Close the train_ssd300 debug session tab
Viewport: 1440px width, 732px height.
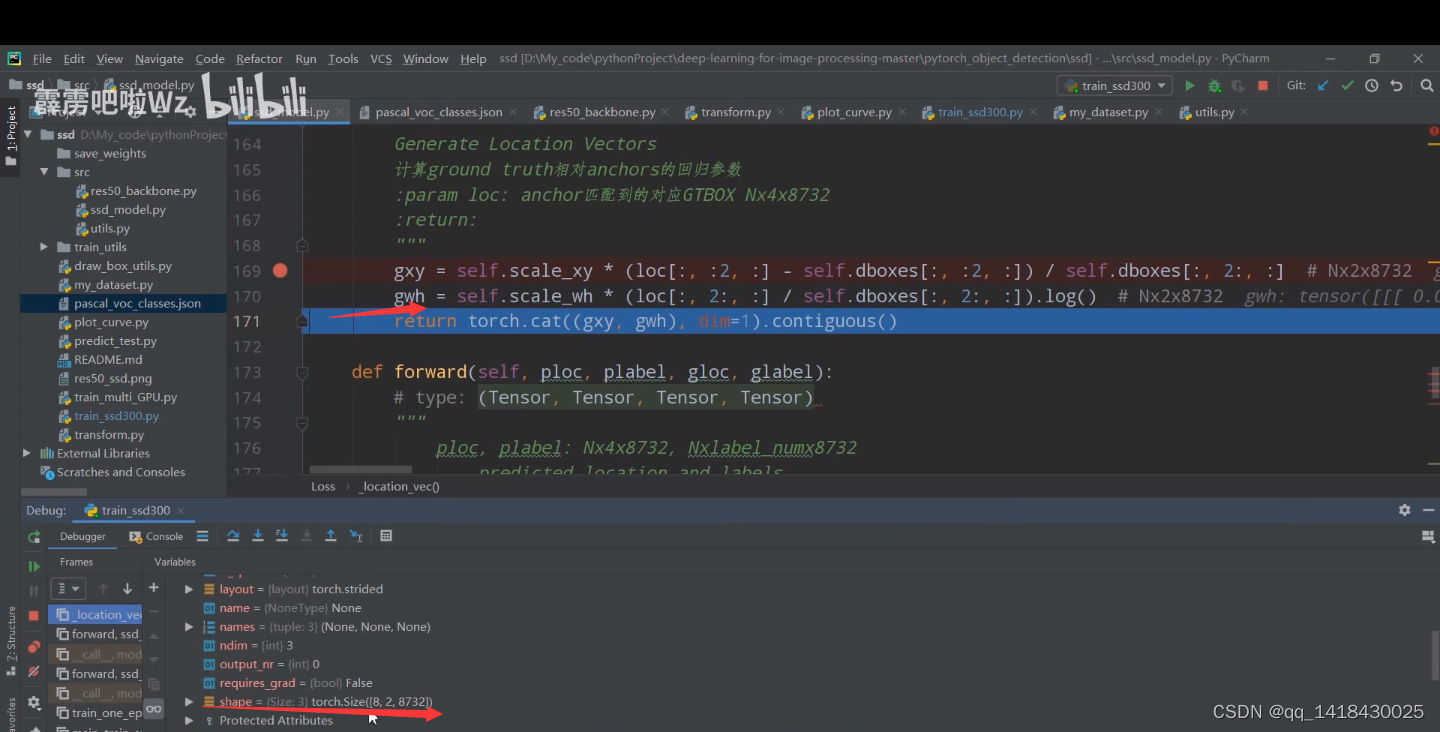[182, 511]
